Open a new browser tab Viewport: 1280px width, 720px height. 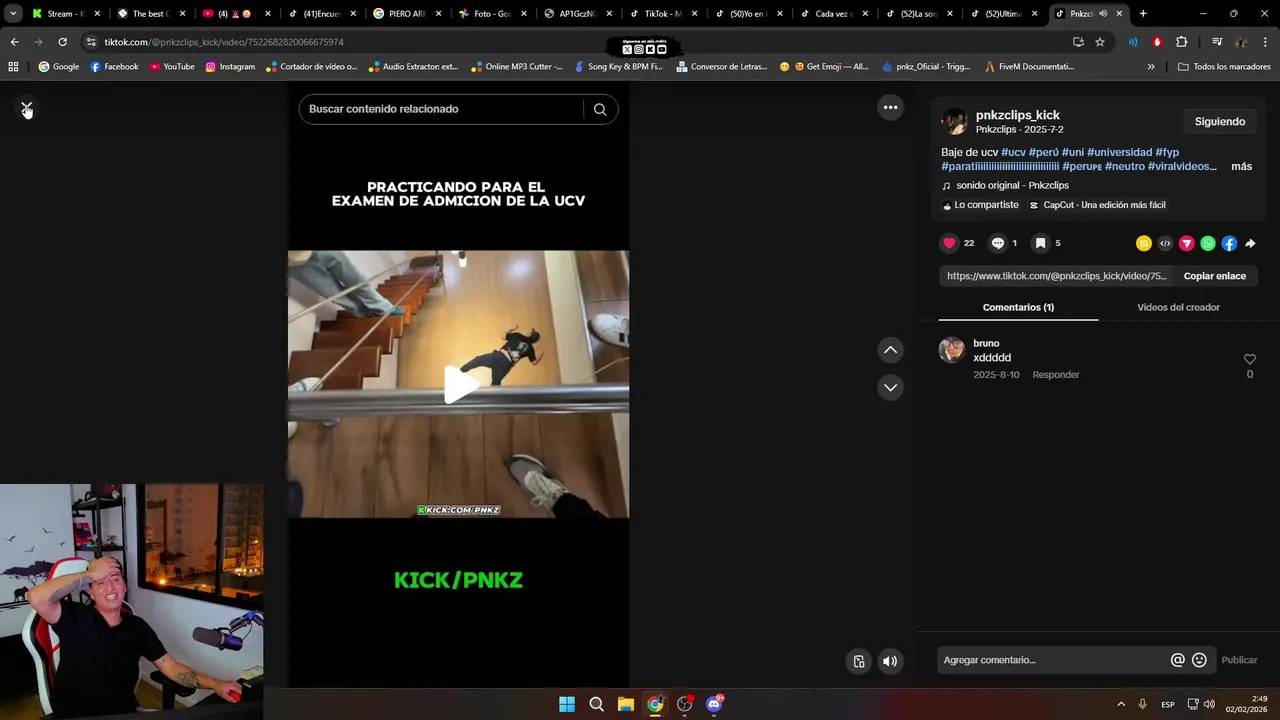tap(1143, 14)
